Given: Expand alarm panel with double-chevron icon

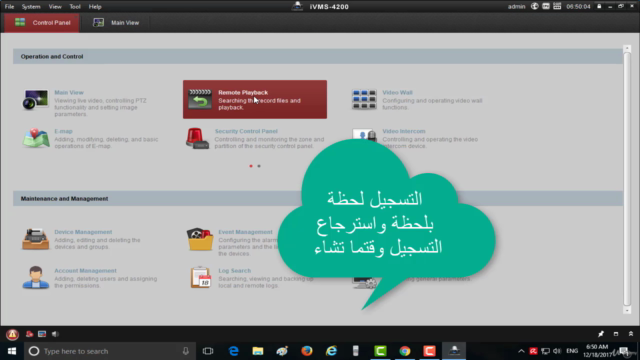Looking at the screenshot, I should tap(631, 334).
